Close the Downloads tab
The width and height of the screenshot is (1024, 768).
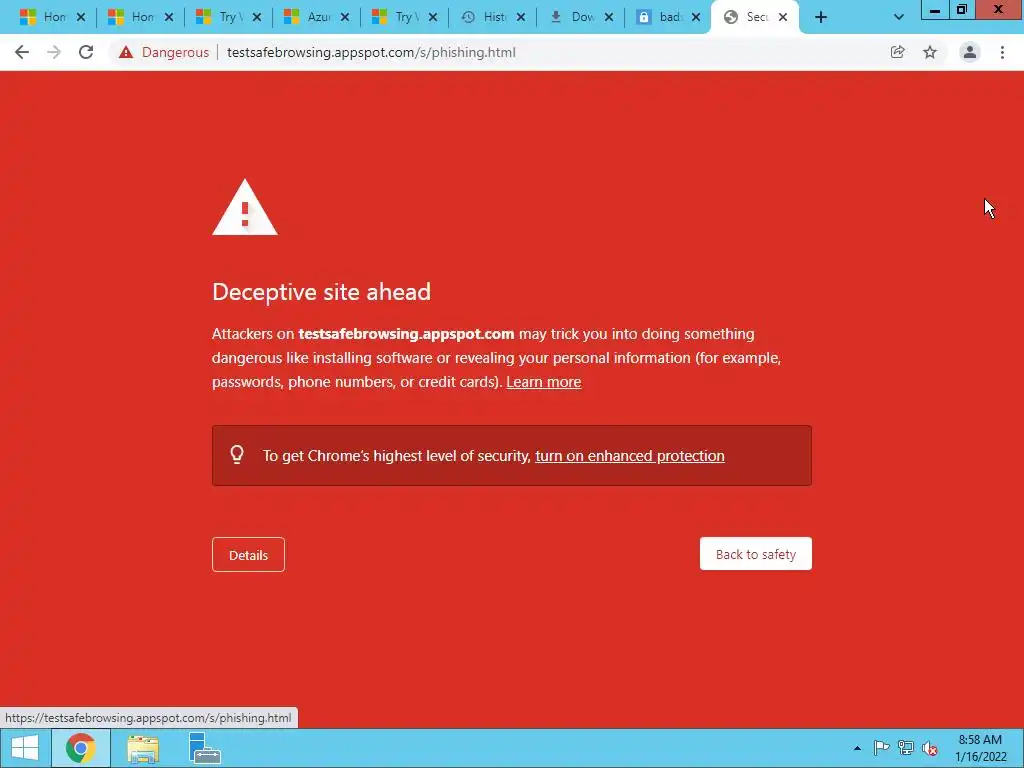(609, 17)
